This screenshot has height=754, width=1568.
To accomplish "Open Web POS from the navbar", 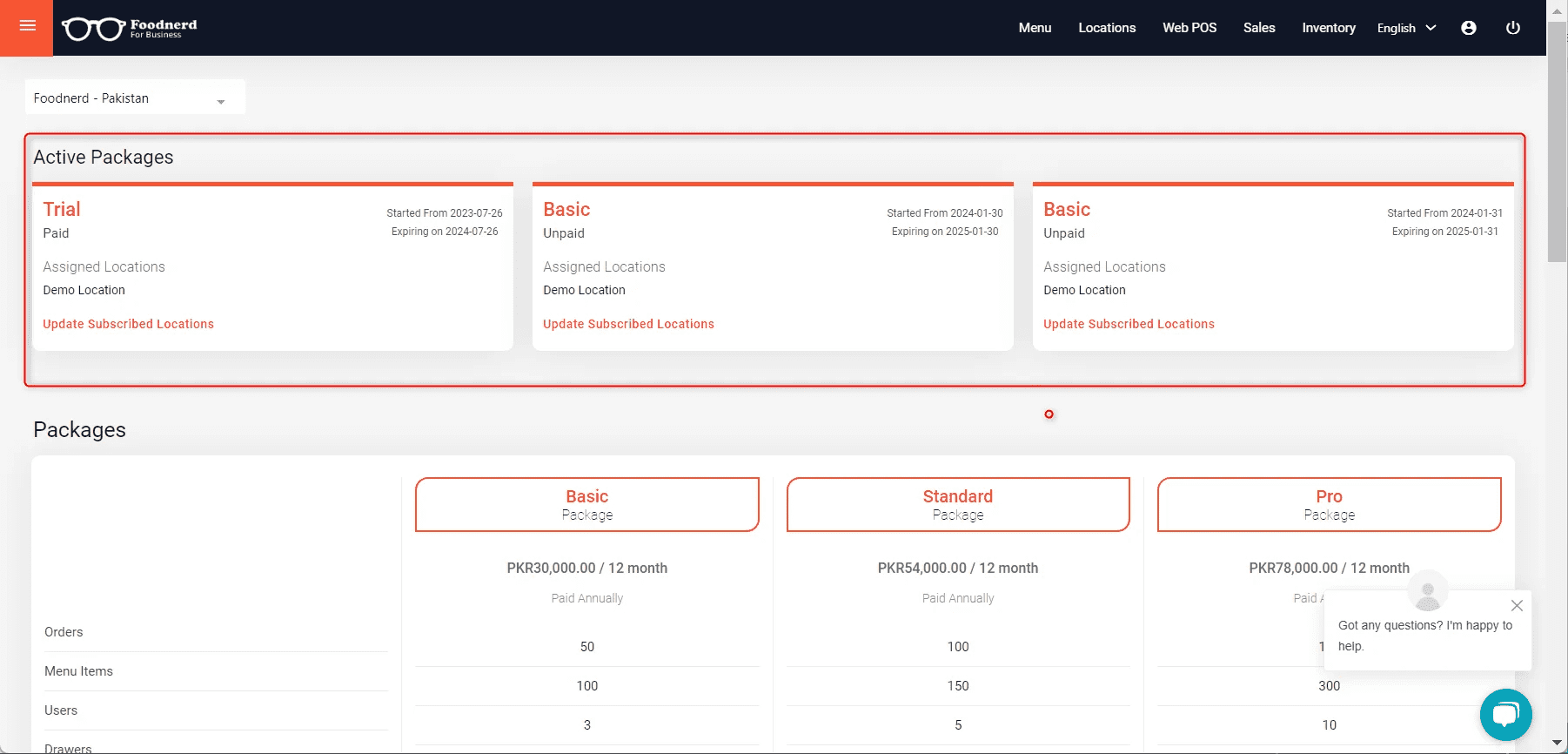I will point(1189,28).
